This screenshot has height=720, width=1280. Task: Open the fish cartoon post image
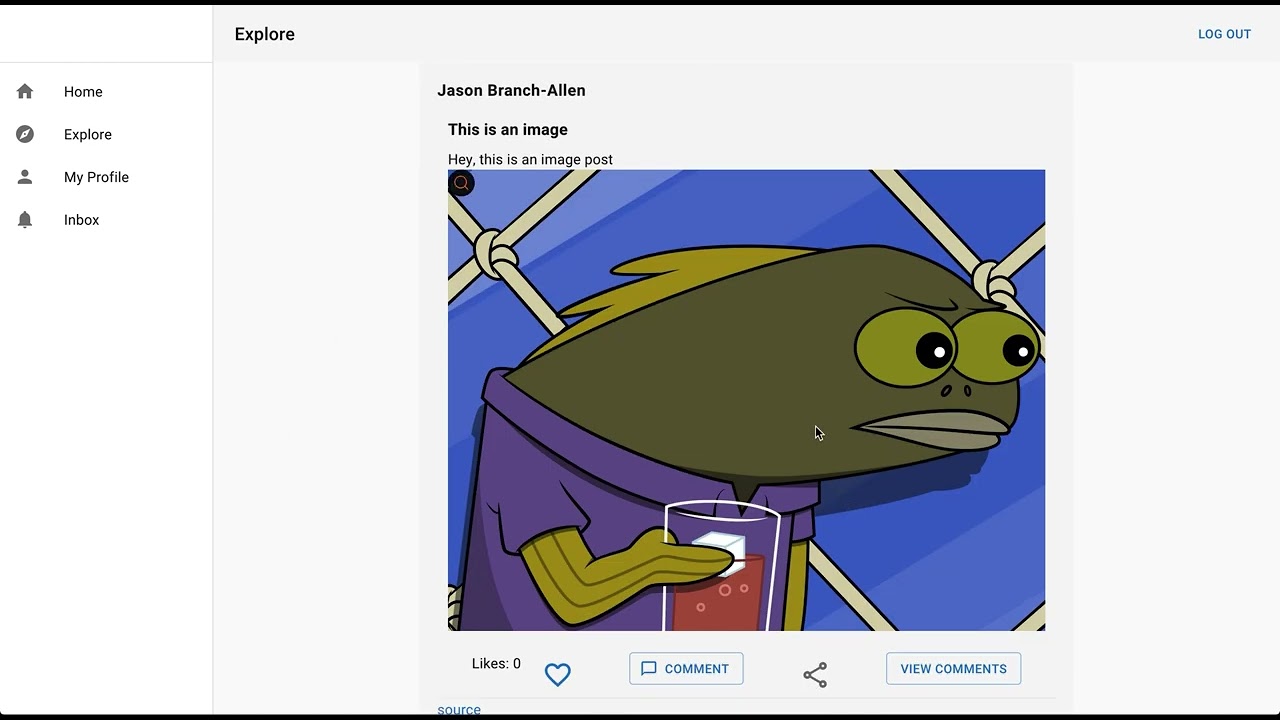tap(746, 400)
